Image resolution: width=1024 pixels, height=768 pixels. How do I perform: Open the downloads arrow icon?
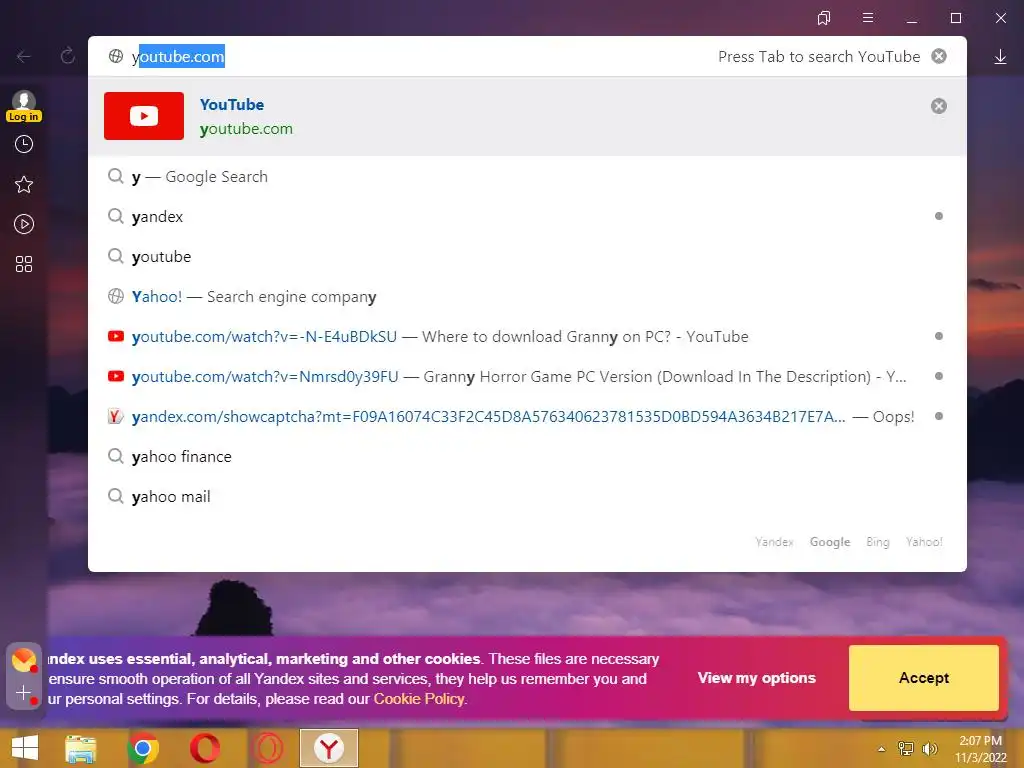pyautogui.click(x=1000, y=57)
